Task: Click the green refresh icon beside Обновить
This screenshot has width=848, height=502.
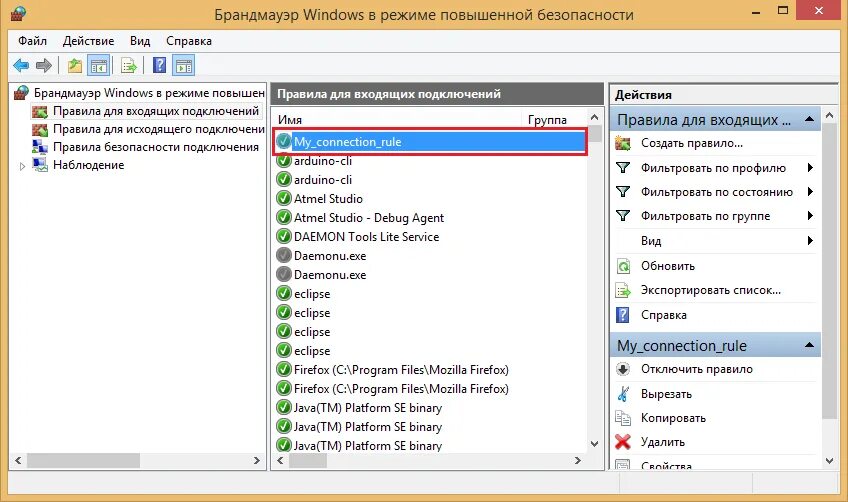Action: [x=623, y=266]
